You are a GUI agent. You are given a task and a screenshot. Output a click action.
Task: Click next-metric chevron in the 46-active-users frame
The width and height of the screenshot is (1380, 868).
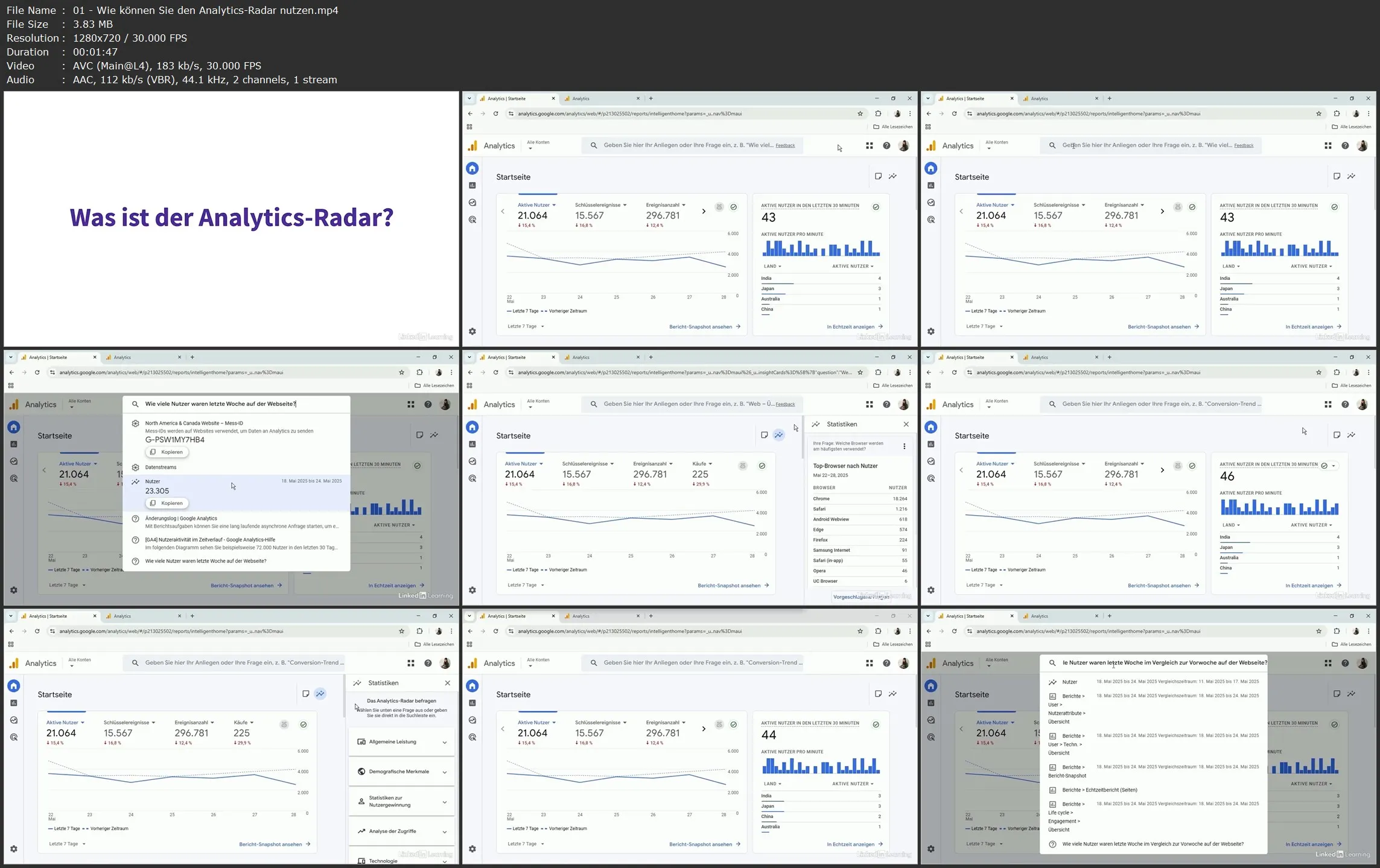pyautogui.click(x=1162, y=470)
